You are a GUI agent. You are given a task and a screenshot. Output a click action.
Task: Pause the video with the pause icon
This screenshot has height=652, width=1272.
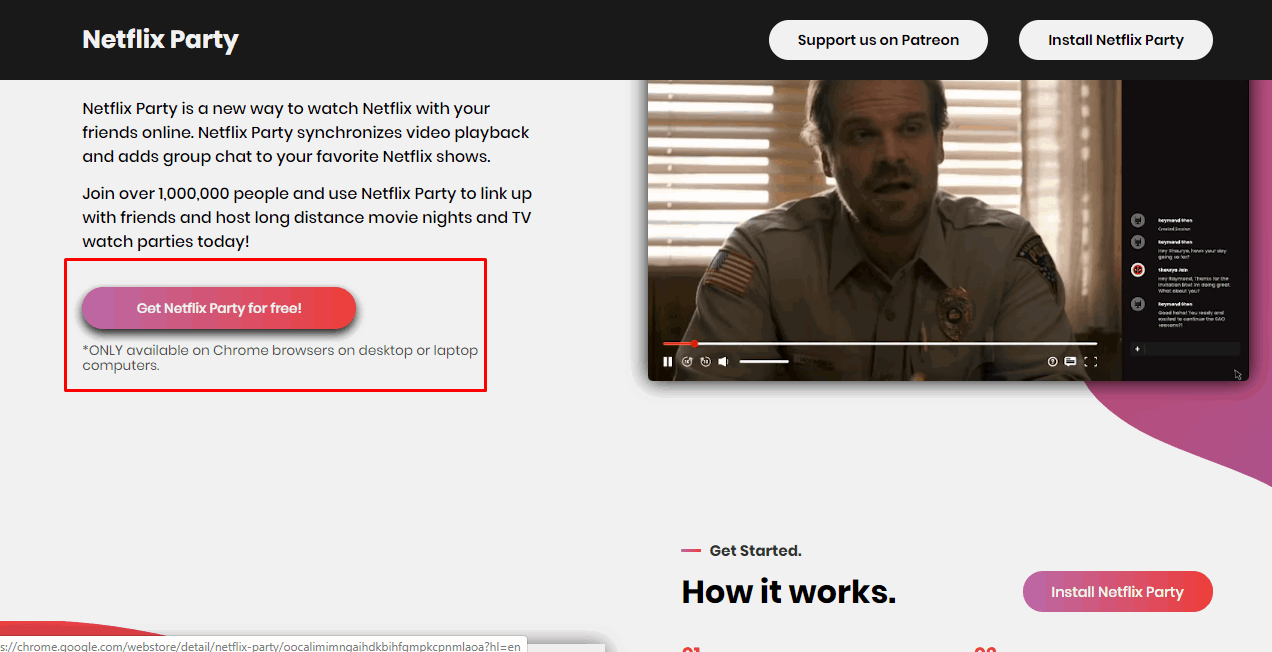(x=668, y=362)
